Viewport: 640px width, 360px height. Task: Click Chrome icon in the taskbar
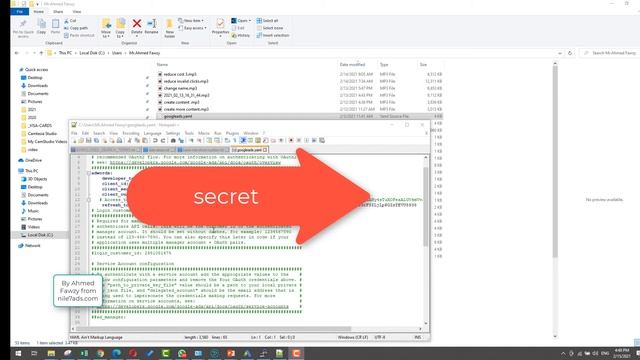click(x=100, y=353)
